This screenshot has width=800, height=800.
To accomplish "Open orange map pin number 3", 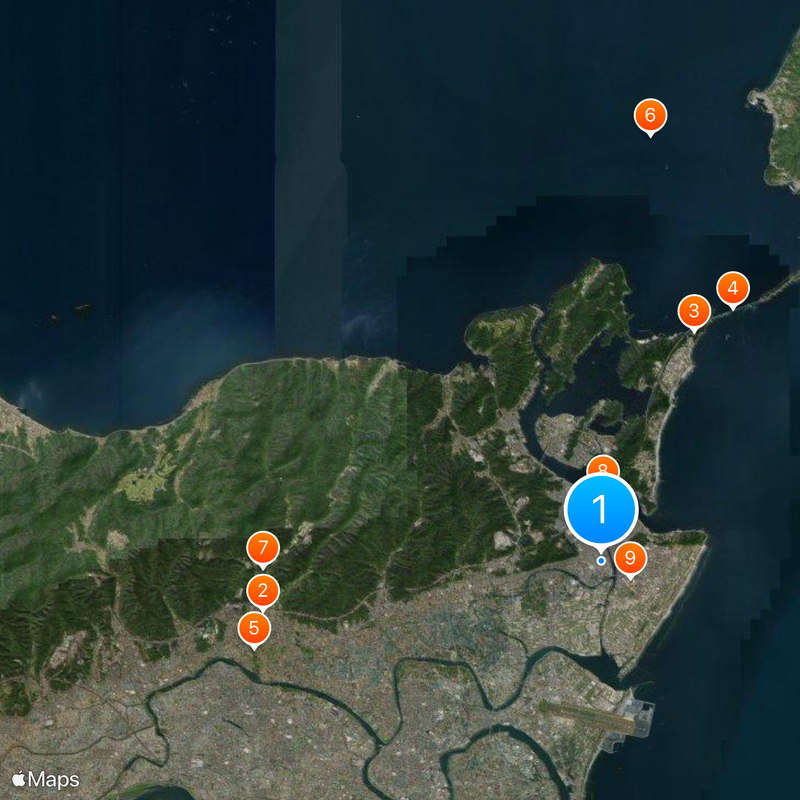I will 693,310.
